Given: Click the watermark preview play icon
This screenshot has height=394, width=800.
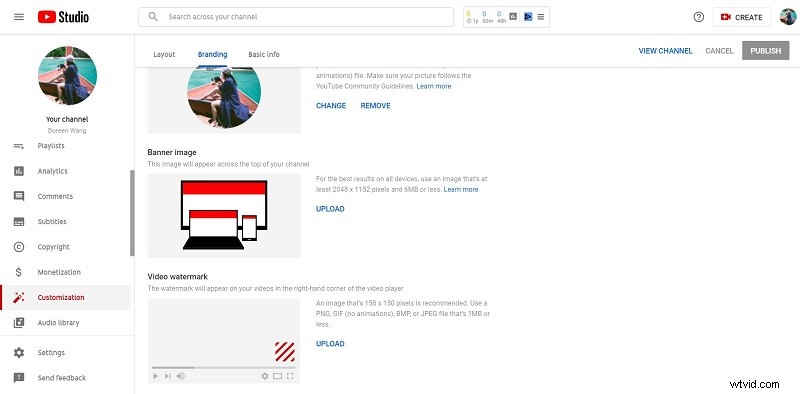Looking at the screenshot, I should 156,376.
